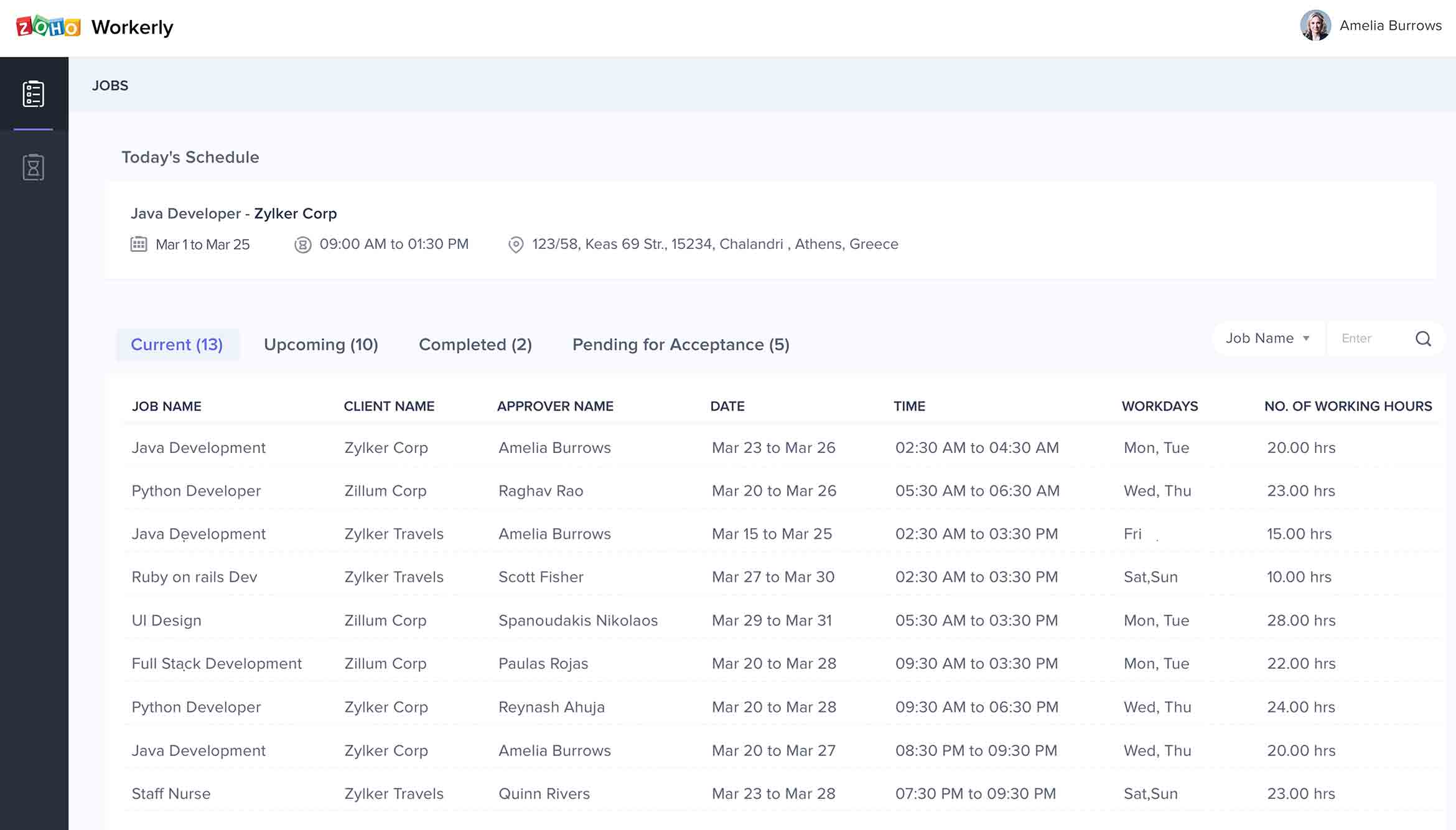Click the APPROVER NAME column header
The height and width of the screenshot is (830, 1456).
click(555, 406)
